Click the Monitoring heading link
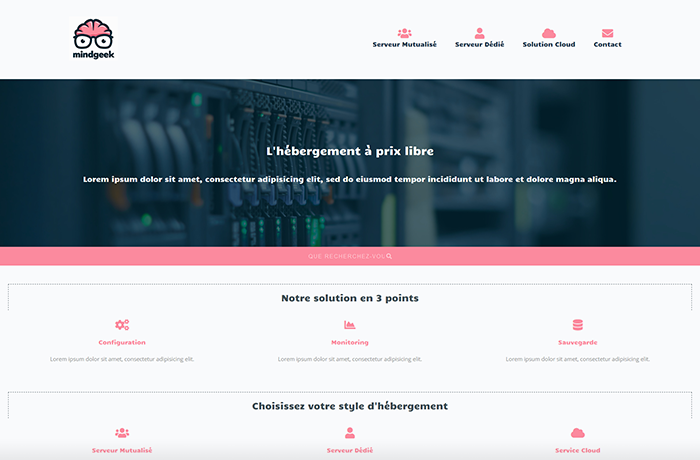Viewport: 700px width, 460px height. click(x=350, y=343)
